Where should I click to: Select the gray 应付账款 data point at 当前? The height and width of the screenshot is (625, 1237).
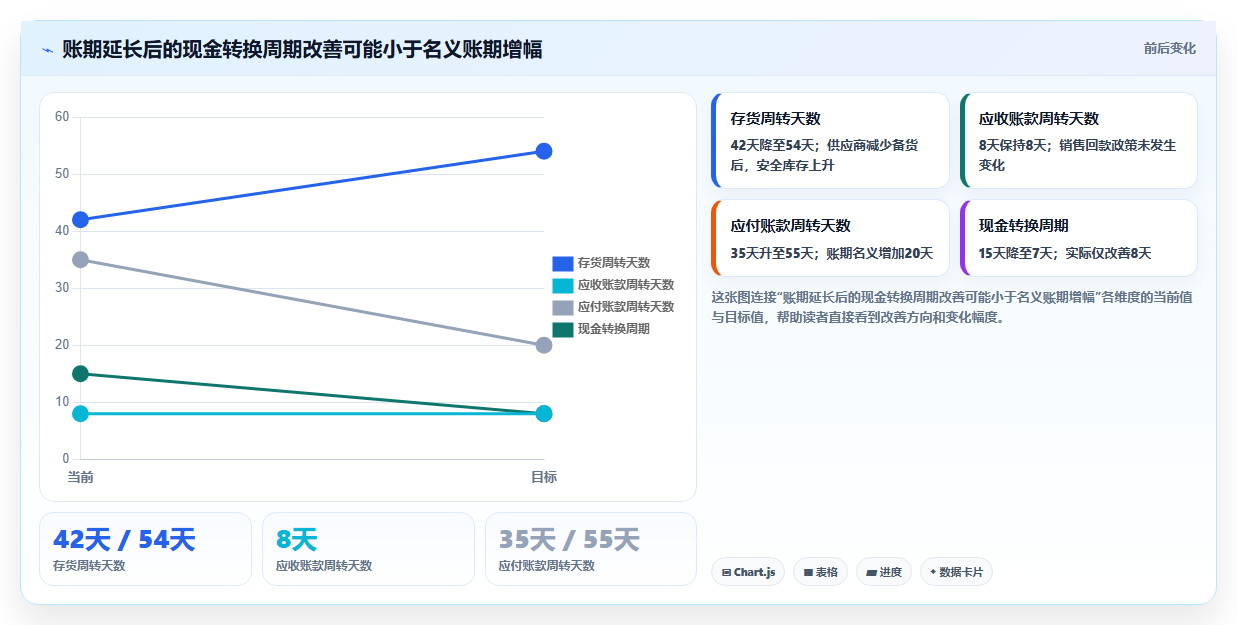81,260
